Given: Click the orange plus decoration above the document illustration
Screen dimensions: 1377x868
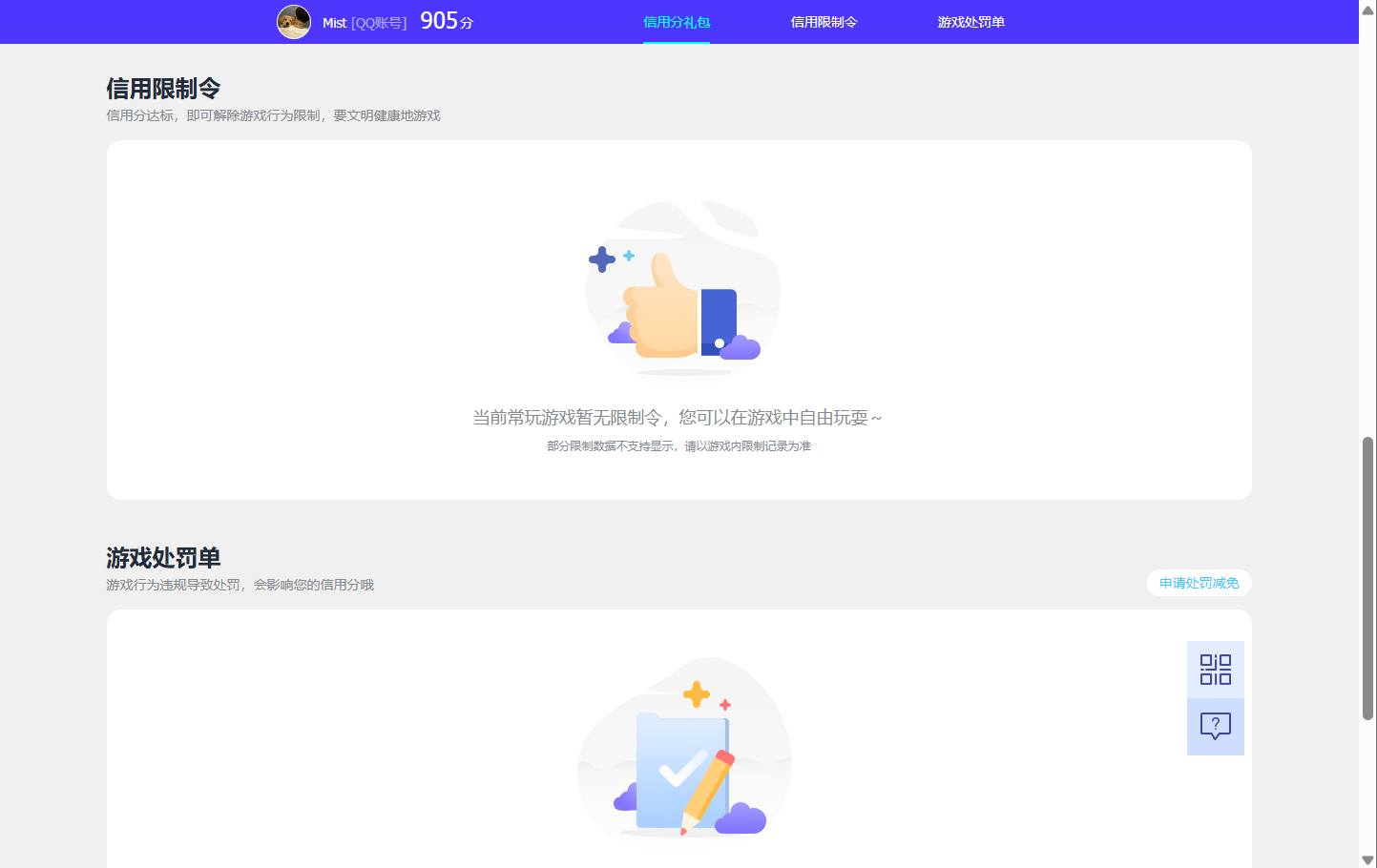Looking at the screenshot, I should (698, 692).
